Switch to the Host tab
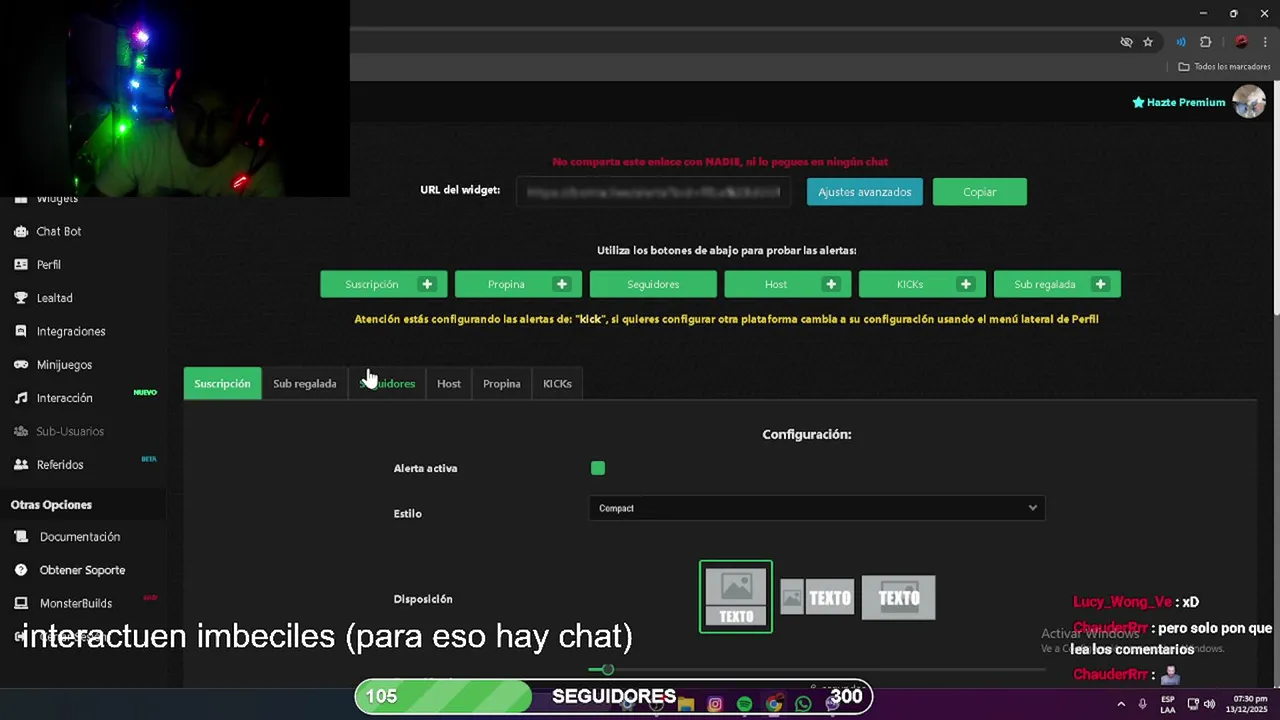This screenshot has width=1280, height=720. pyautogui.click(x=449, y=383)
